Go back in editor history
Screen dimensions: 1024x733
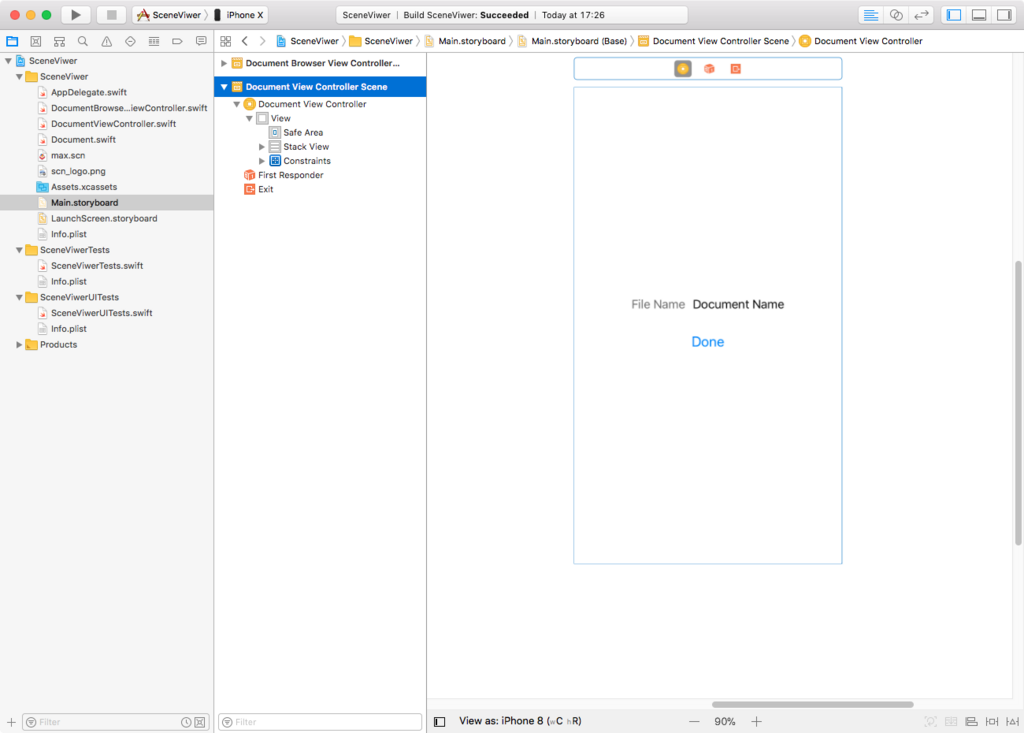245,41
